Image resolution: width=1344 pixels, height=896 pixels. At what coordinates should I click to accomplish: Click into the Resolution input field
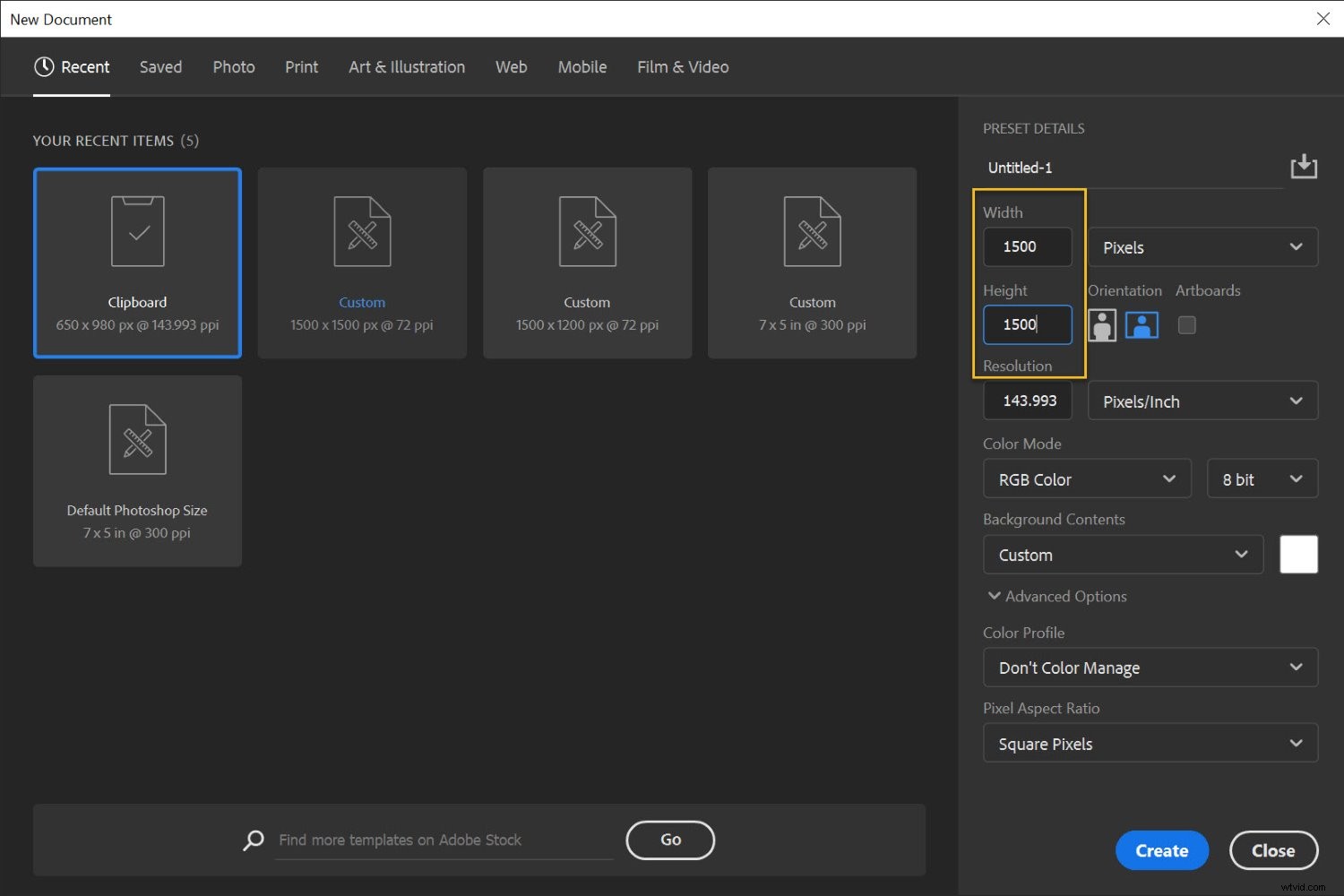(x=1028, y=401)
